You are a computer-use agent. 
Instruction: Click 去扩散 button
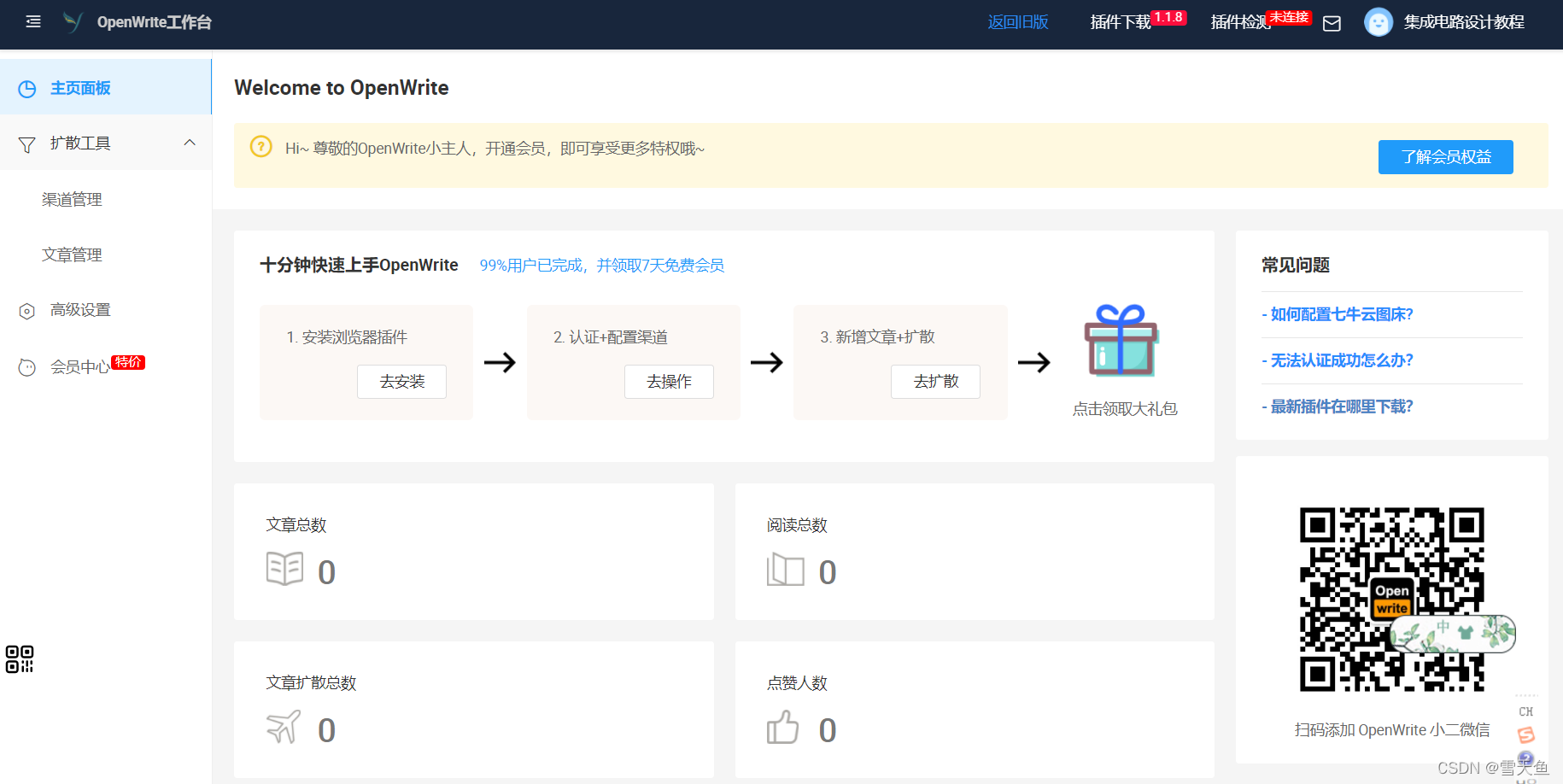point(935,382)
